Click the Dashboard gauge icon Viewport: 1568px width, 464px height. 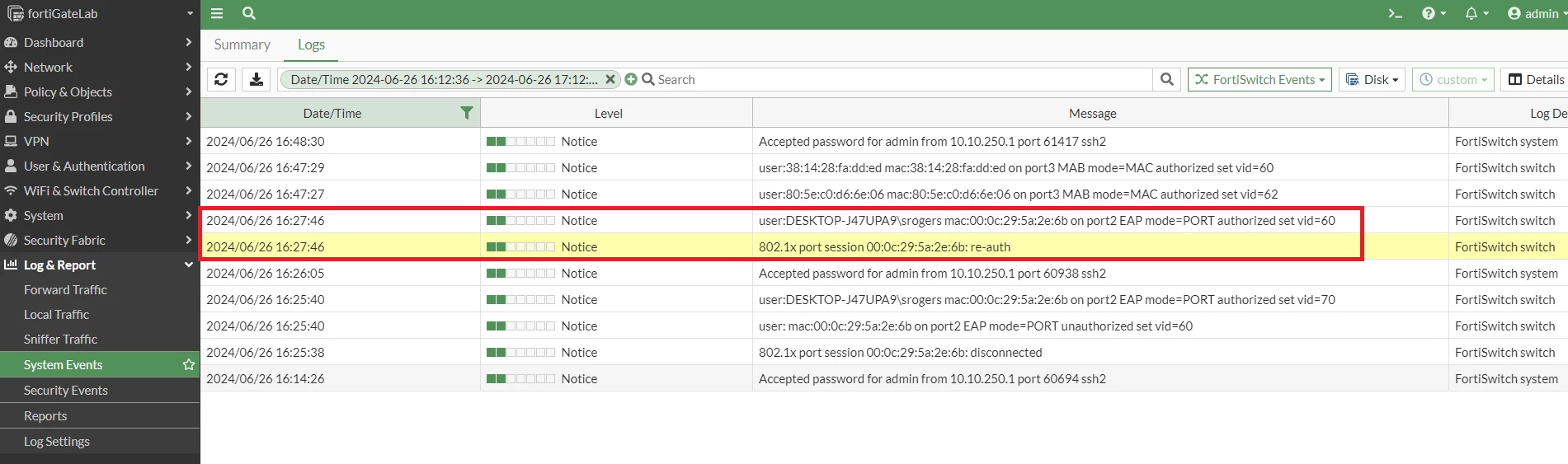pos(11,42)
